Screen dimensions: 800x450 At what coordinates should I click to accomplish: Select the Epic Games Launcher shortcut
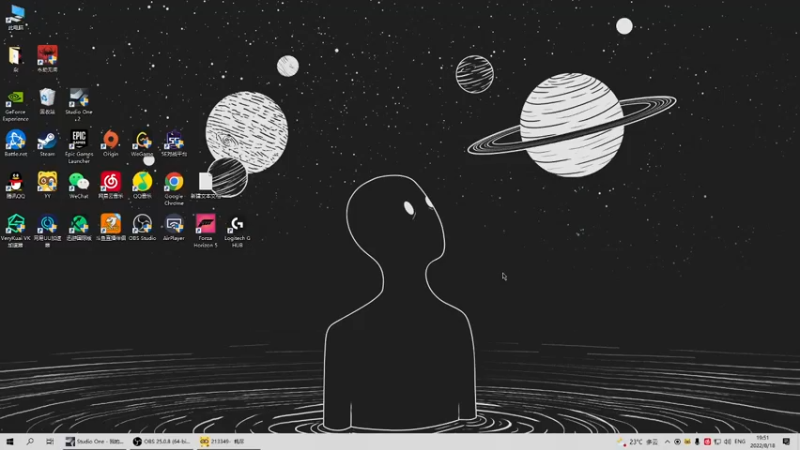(x=79, y=147)
